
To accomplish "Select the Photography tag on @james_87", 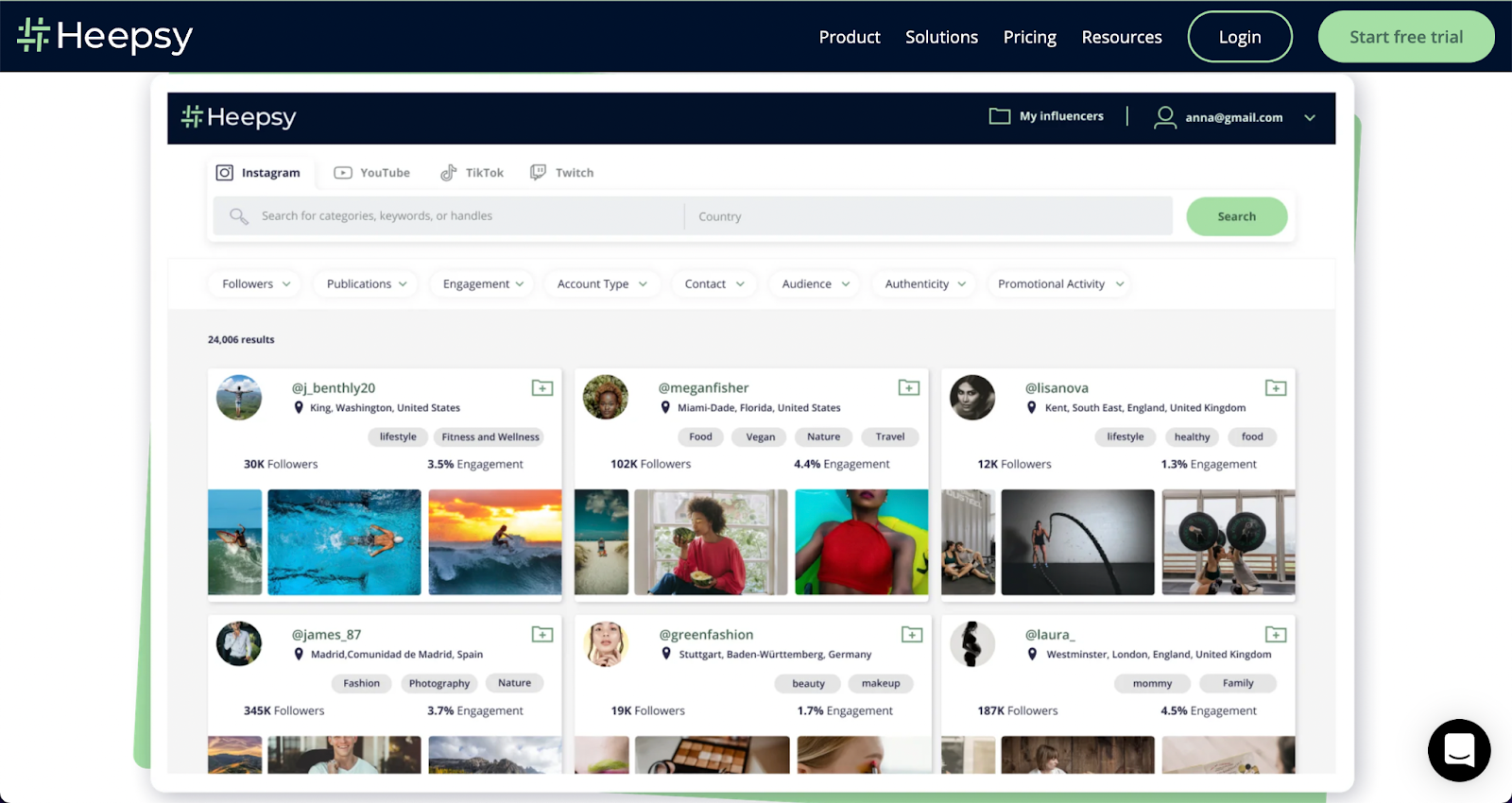I will [439, 683].
